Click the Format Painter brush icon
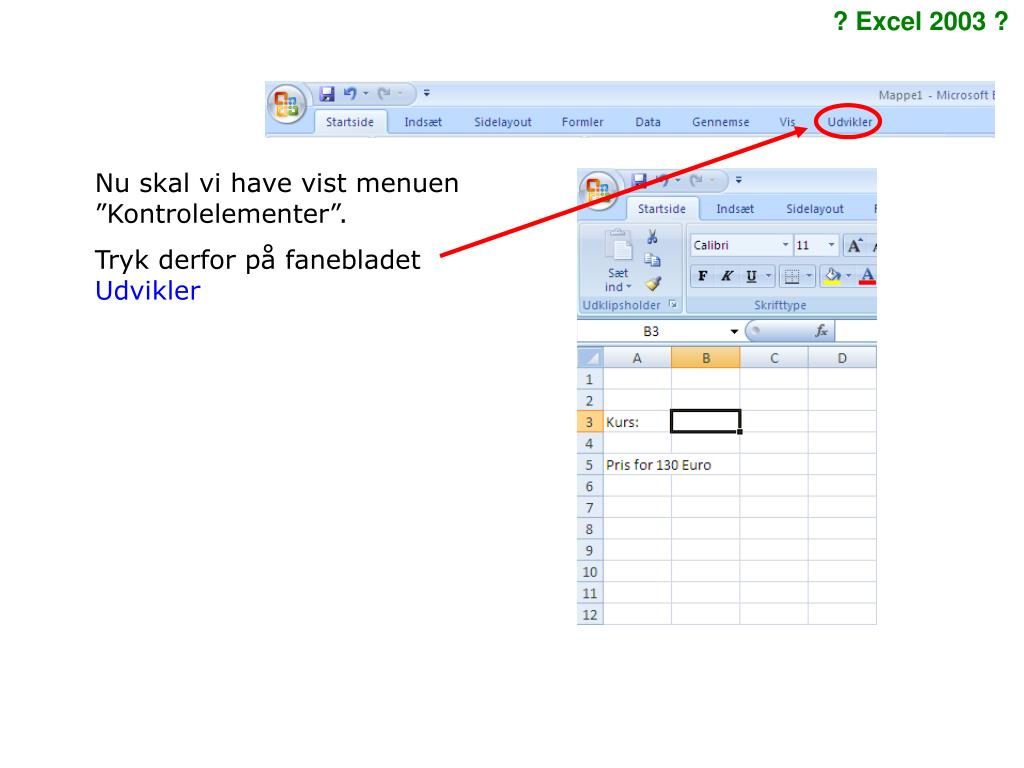 653,283
